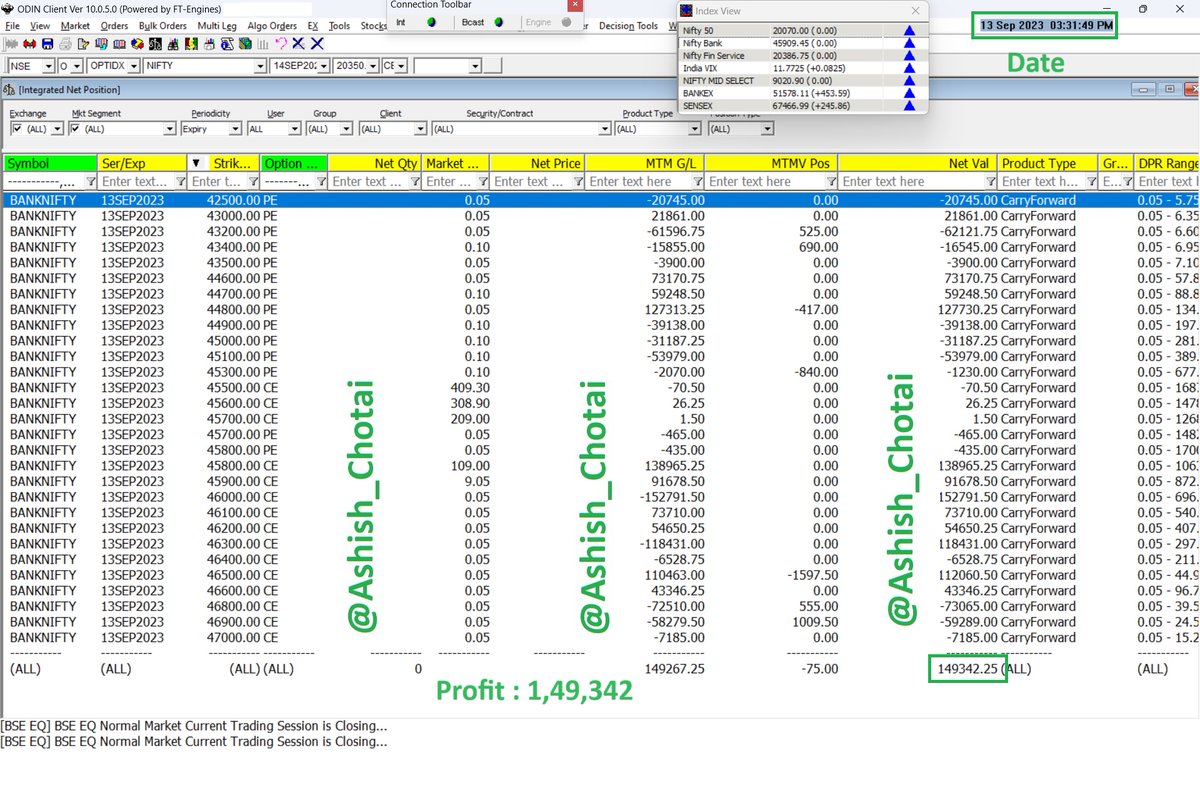
Task: Click the Net Val column header
Action: pos(917,163)
